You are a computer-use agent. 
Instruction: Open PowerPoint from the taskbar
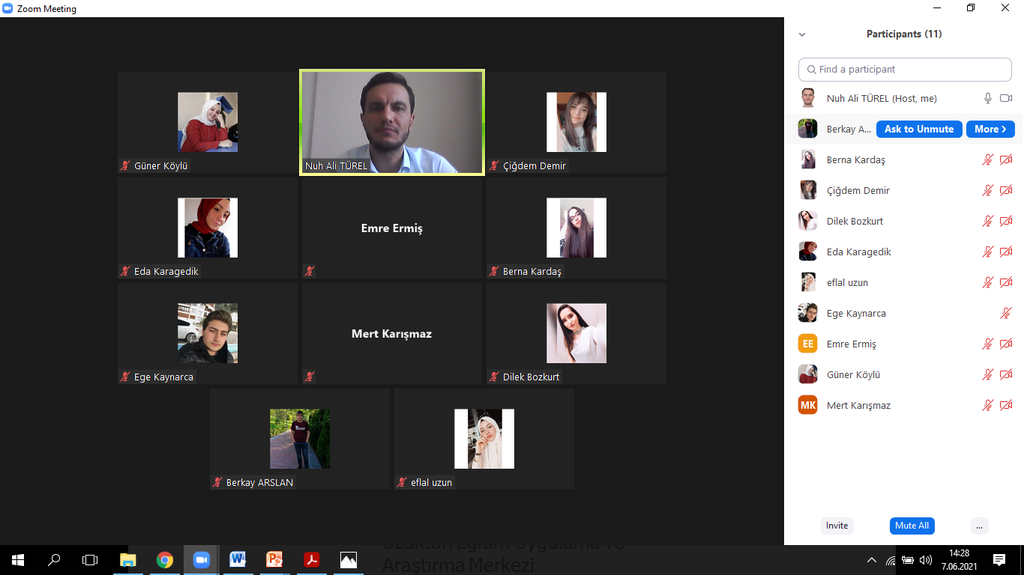pyautogui.click(x=274, y=560)
